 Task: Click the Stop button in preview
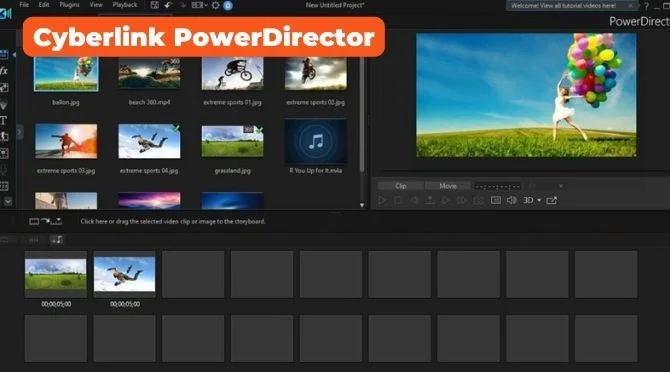[x=397, y=200]
